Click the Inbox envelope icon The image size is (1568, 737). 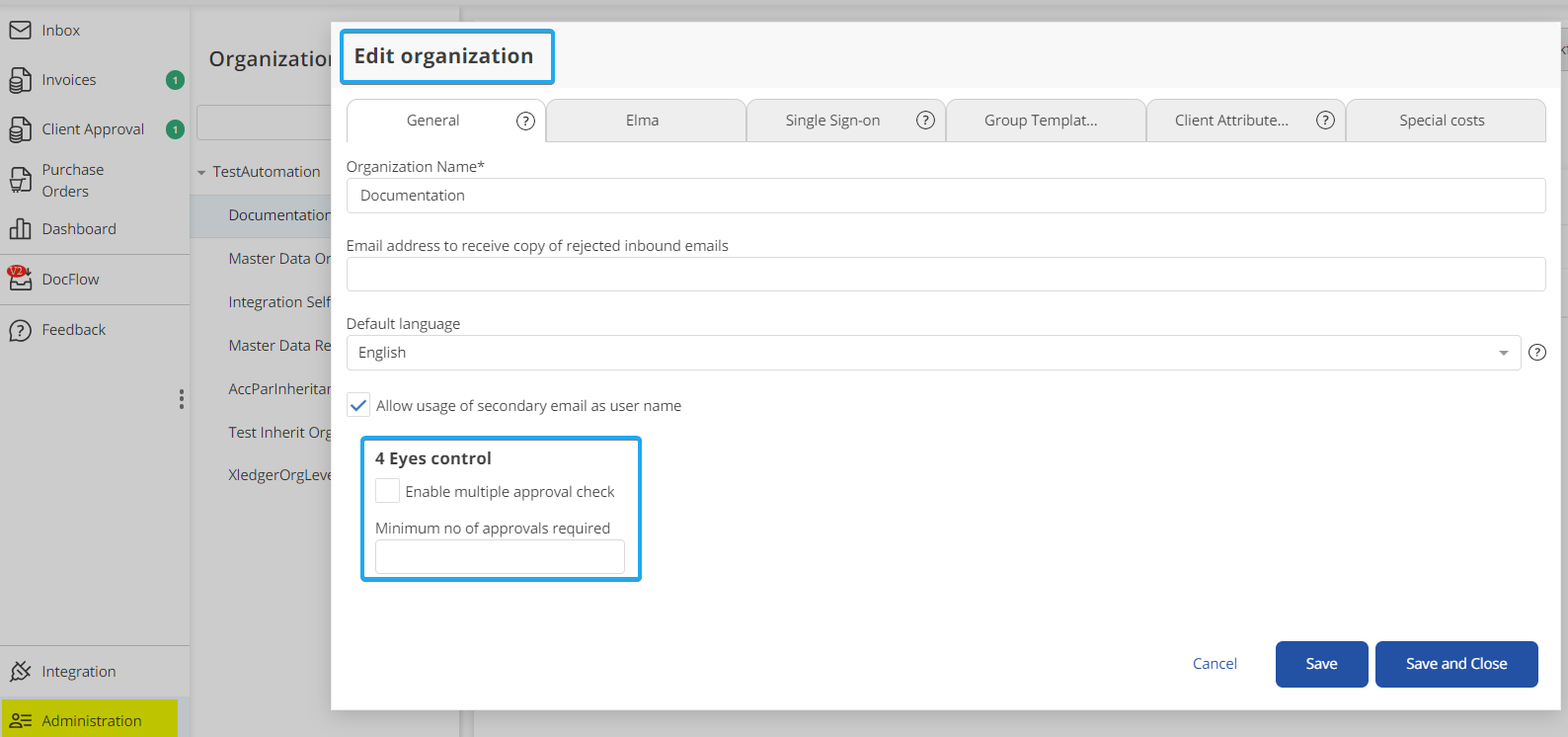pos(20,31)
